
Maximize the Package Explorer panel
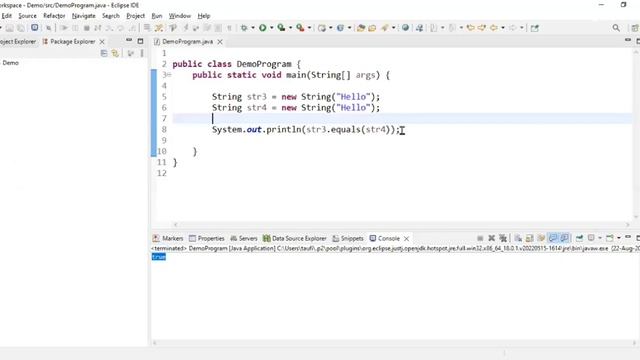140,41
